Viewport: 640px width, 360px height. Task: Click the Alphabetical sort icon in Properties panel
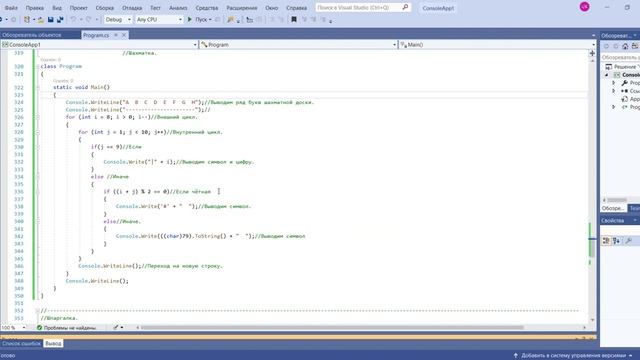coord(616,241)
